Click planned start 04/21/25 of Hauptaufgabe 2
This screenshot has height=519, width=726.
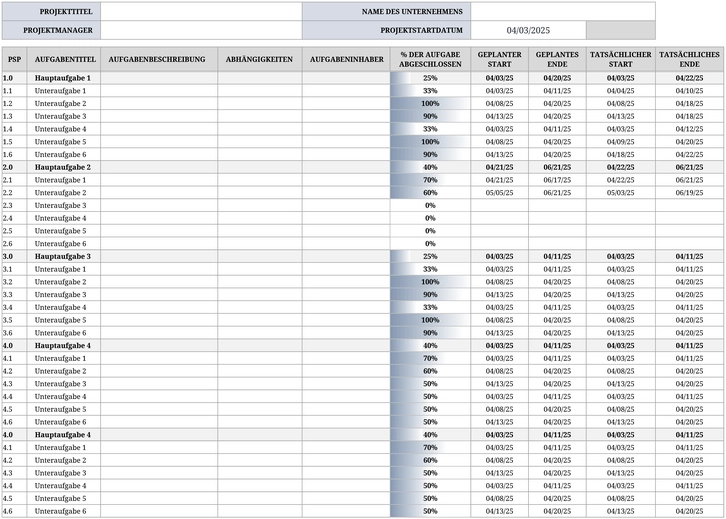500,167
